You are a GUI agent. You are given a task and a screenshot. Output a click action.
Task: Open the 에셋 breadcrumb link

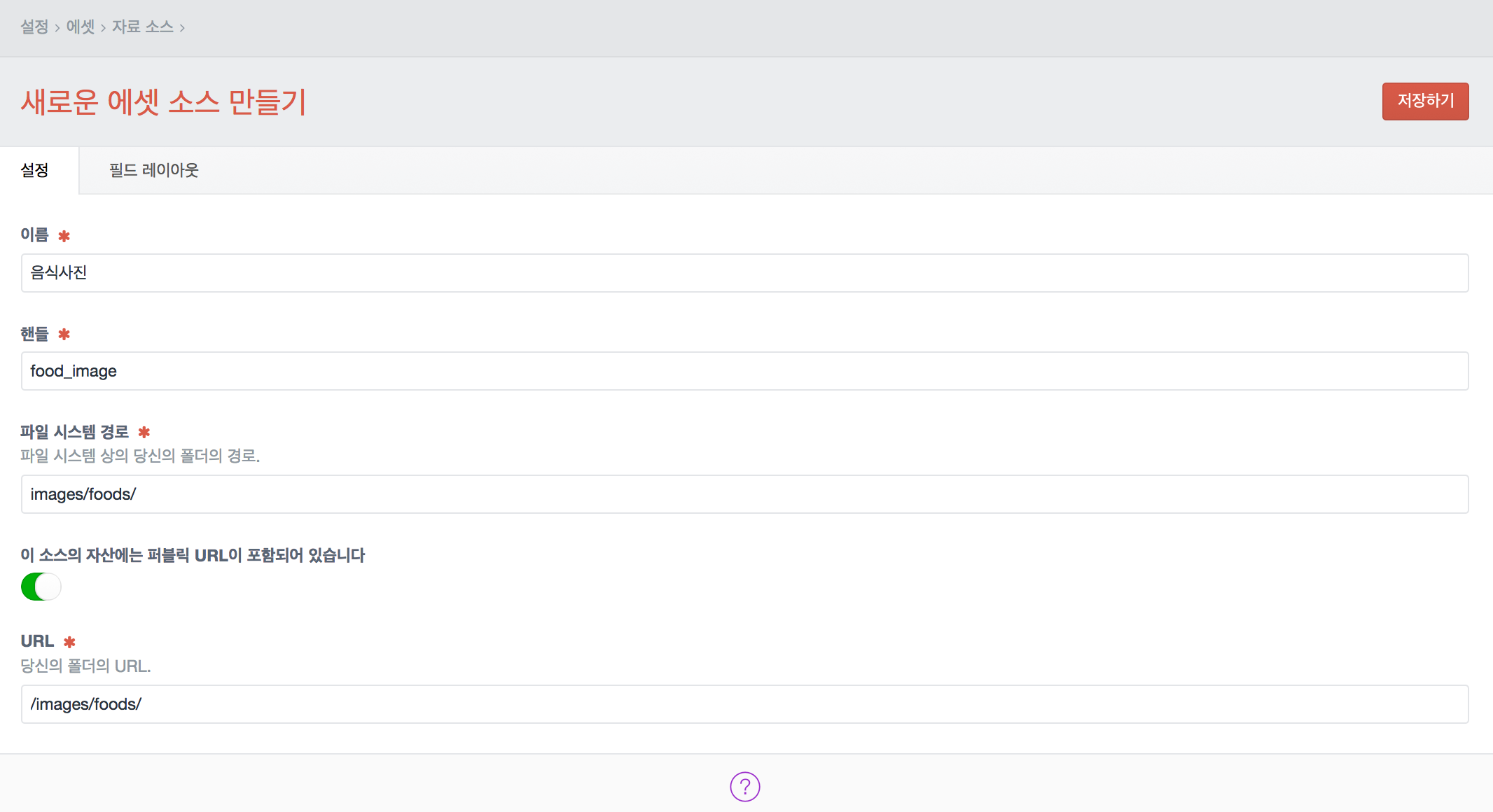coord(80,27)
